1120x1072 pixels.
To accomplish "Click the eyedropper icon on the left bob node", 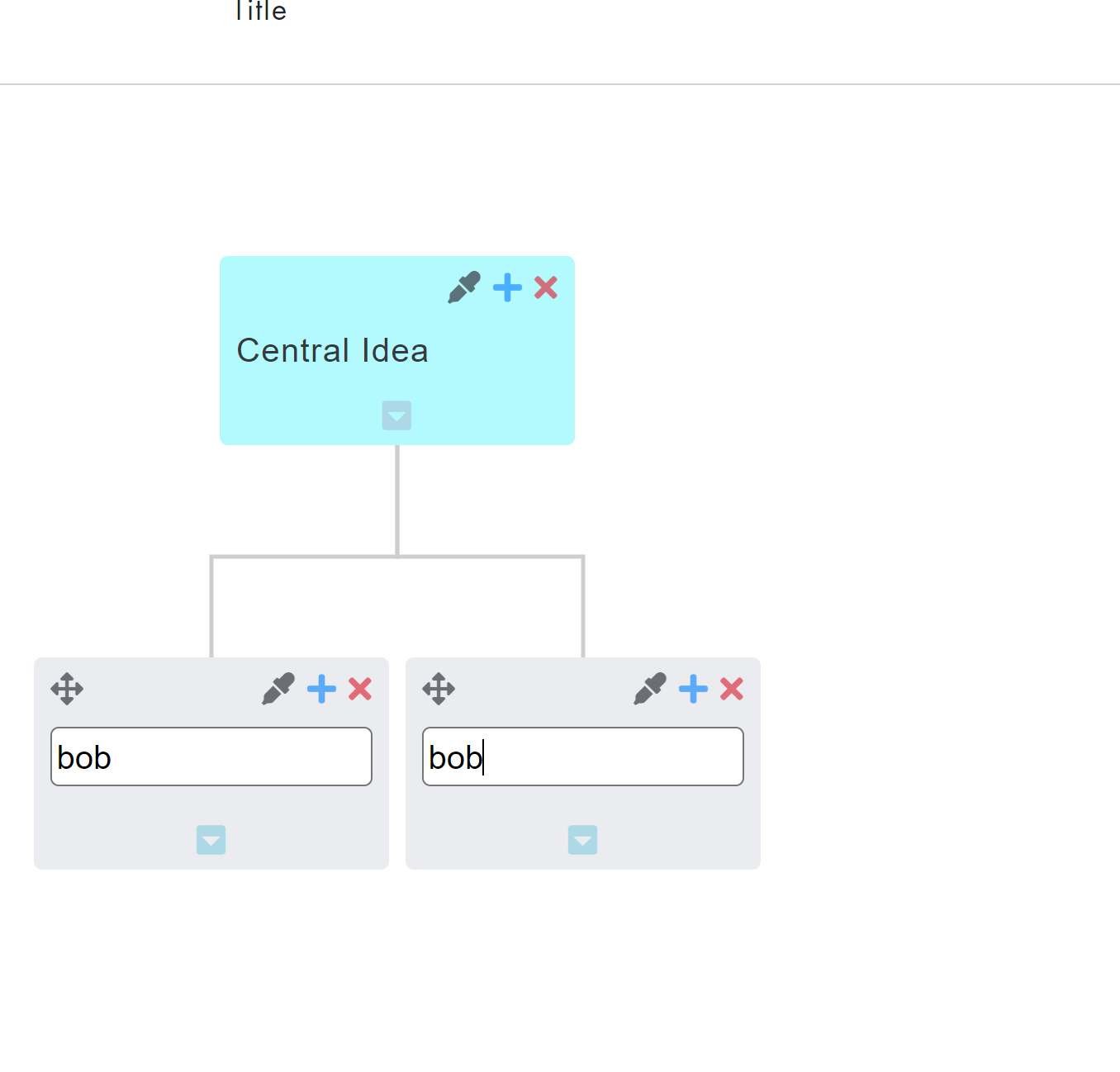I will (x=278, y=688).
